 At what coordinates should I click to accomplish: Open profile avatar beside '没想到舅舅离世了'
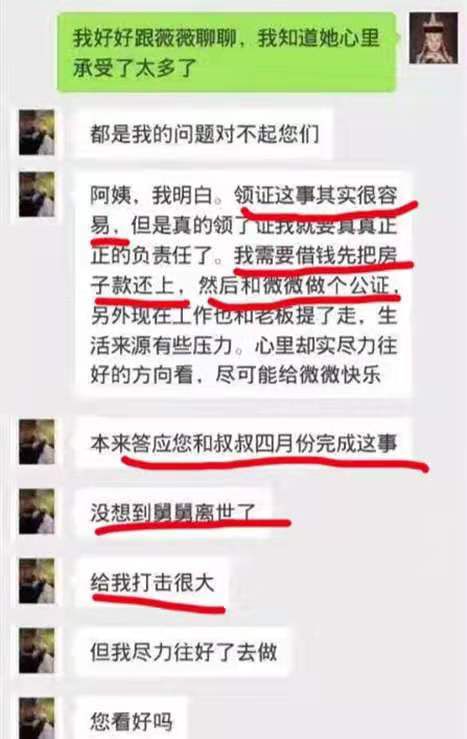[x=37, y=511]
